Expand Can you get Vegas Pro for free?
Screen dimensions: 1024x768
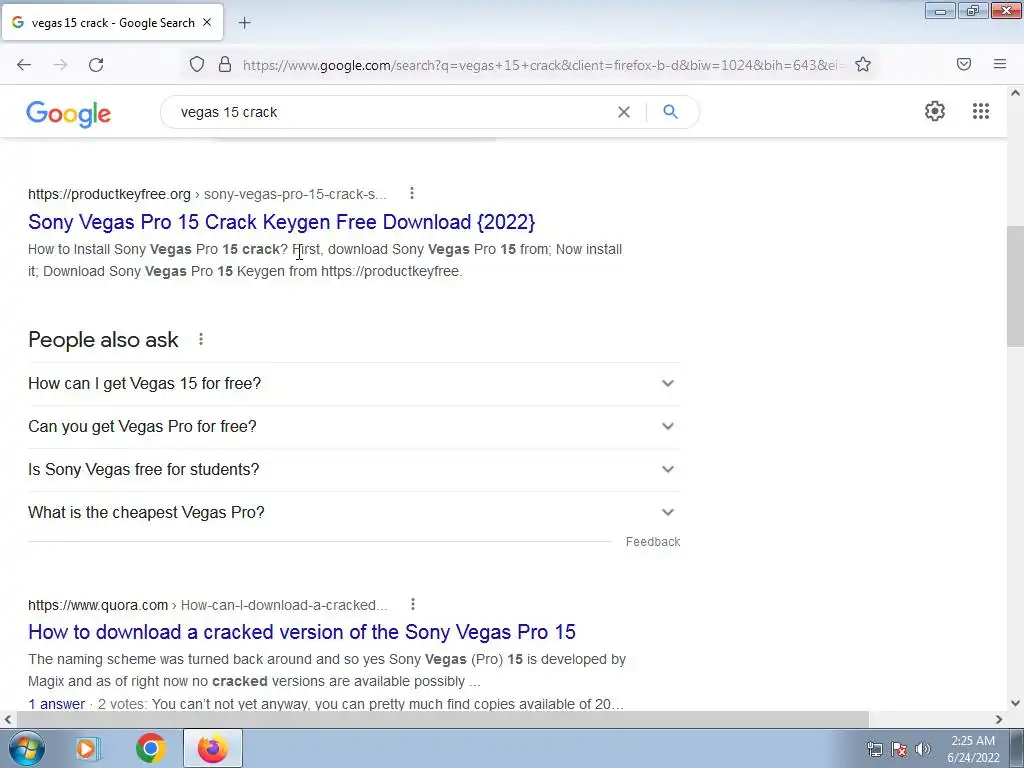coord(354,426)
